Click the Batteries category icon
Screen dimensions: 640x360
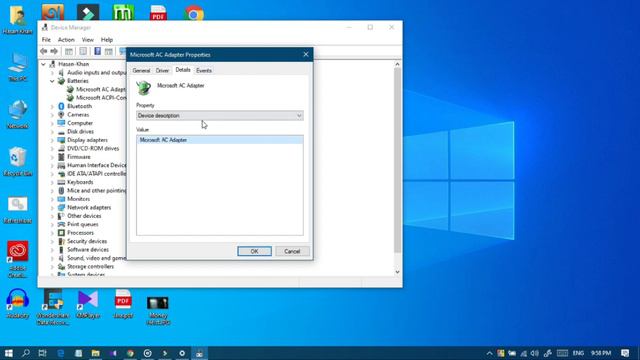61,81
